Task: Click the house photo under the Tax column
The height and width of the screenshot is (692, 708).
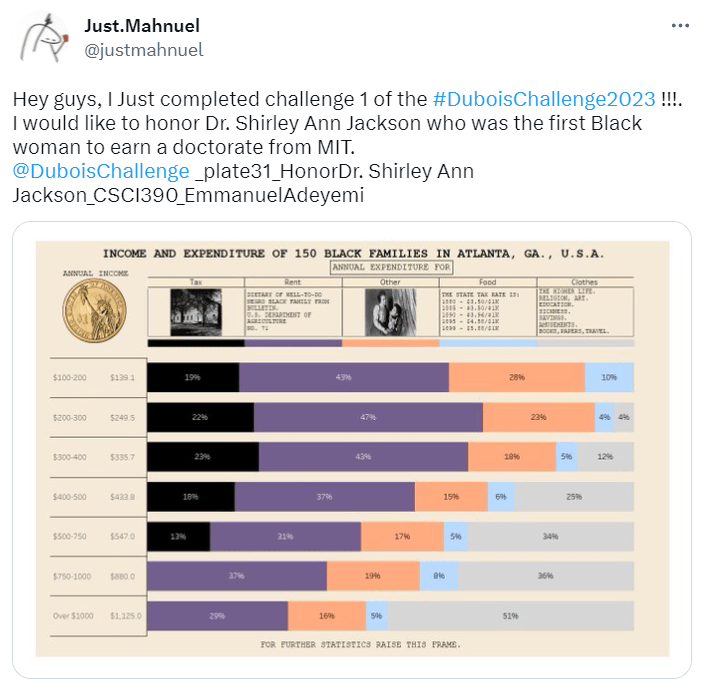Action: 195,312
